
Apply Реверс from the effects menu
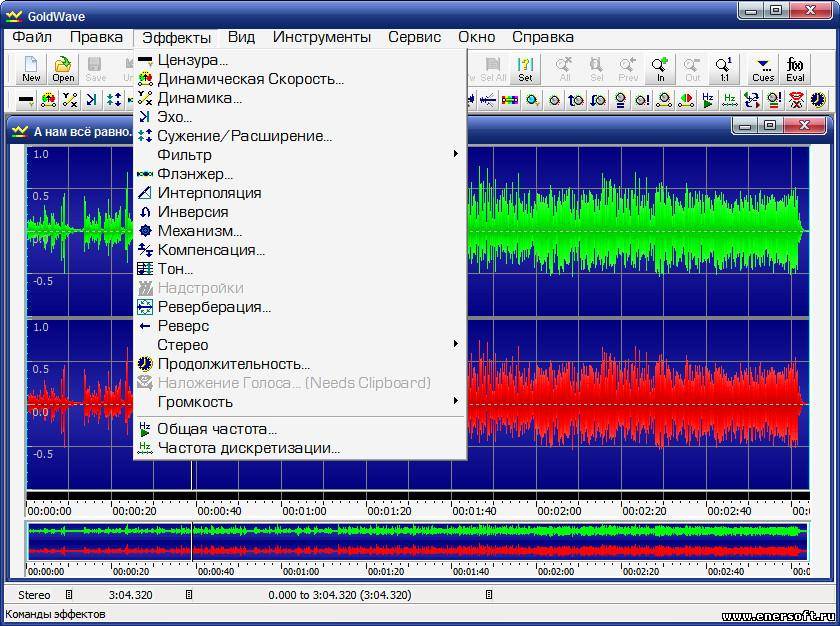(x=300, y=326)
